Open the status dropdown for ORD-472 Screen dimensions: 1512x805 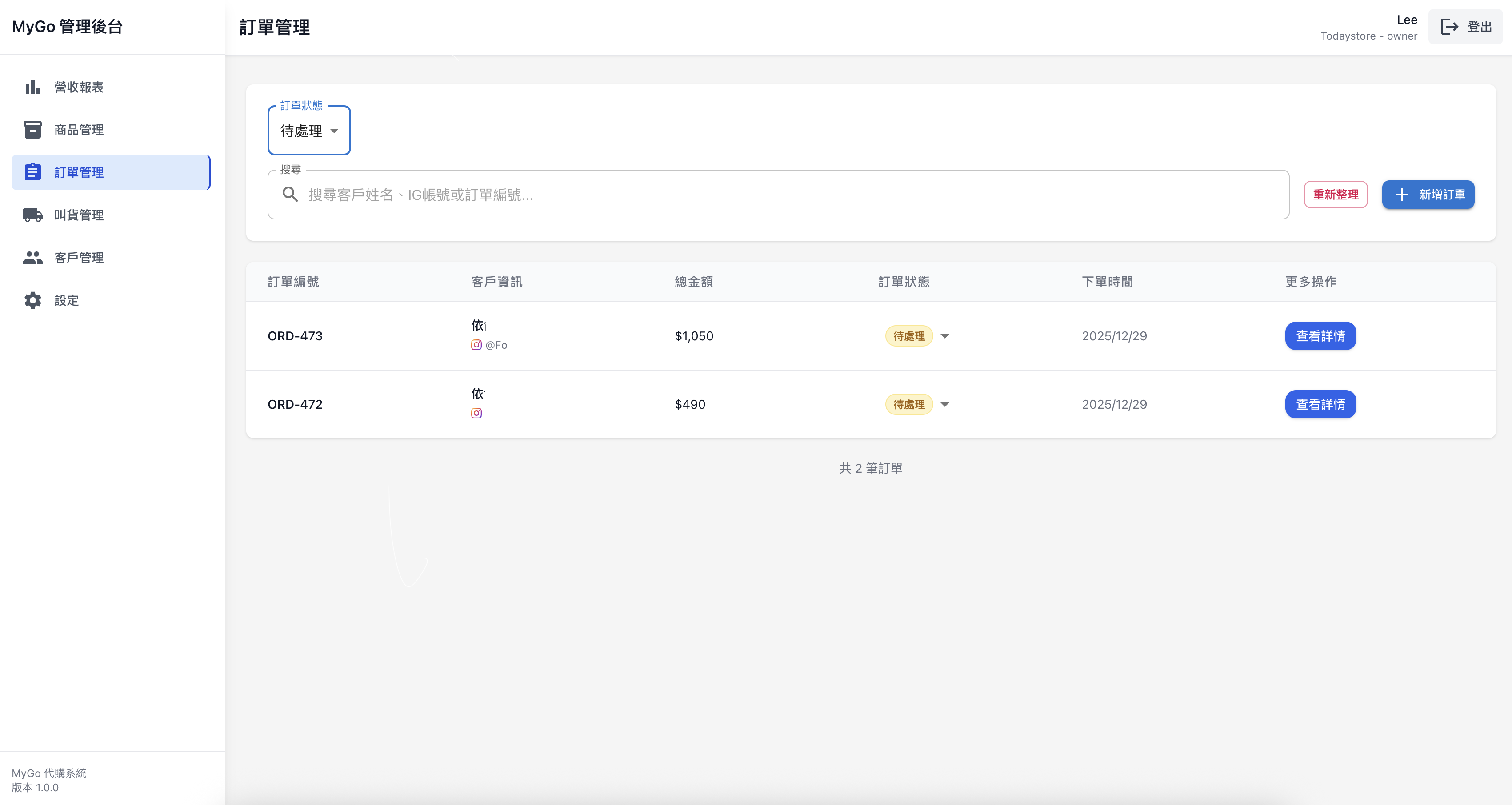pyautogui.click(x=945, y=404)
